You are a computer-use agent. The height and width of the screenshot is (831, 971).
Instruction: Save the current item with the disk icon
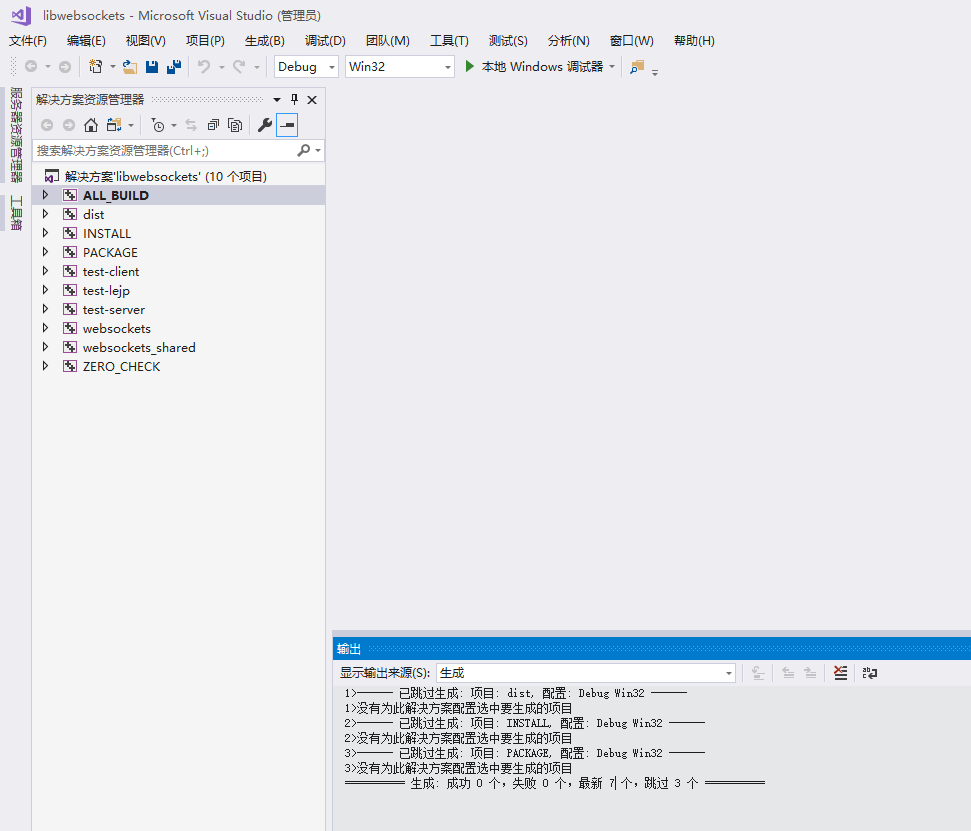(152, 66)
